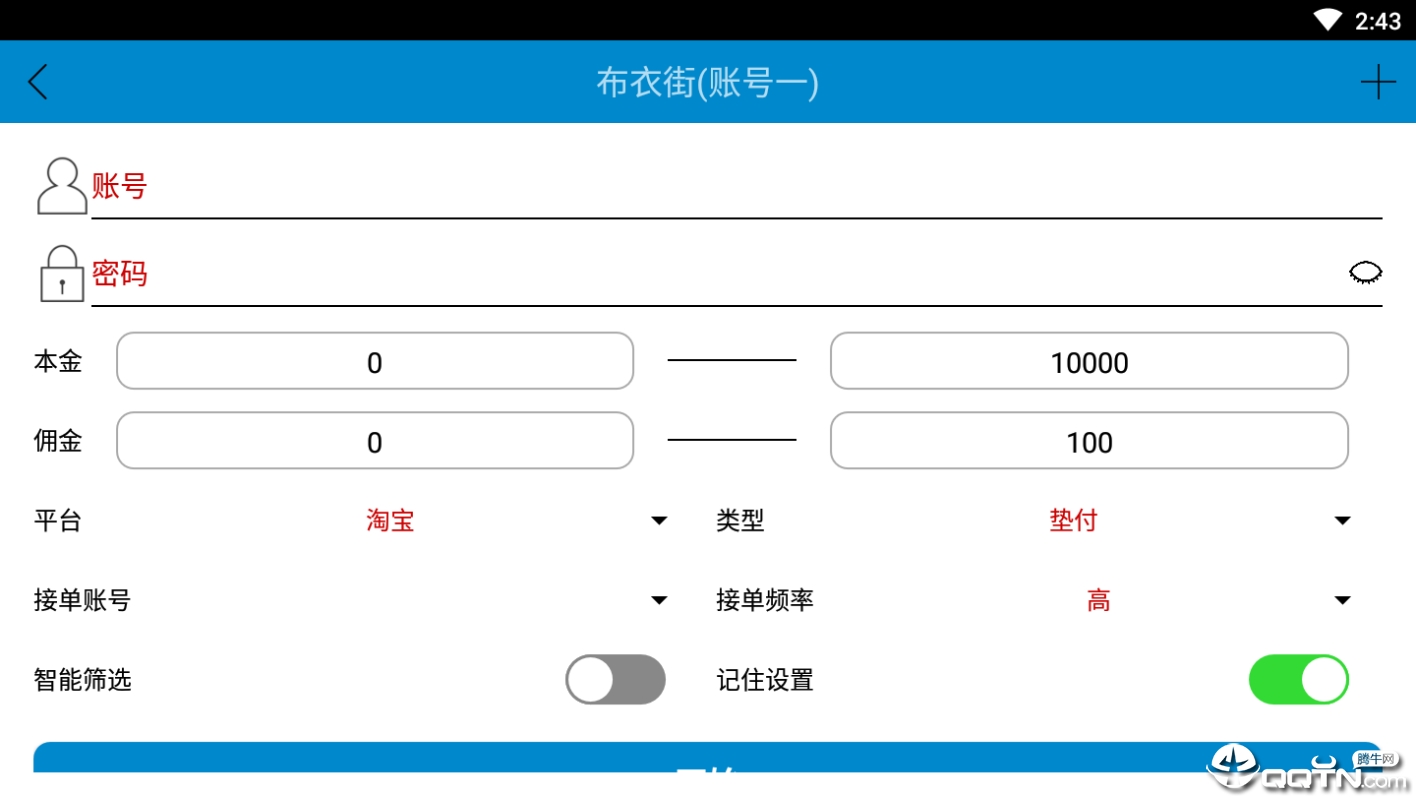The height and width of the screenshot is (797, 1416).
Task: Click the 本金 label
Action: (x=58, y=361)
